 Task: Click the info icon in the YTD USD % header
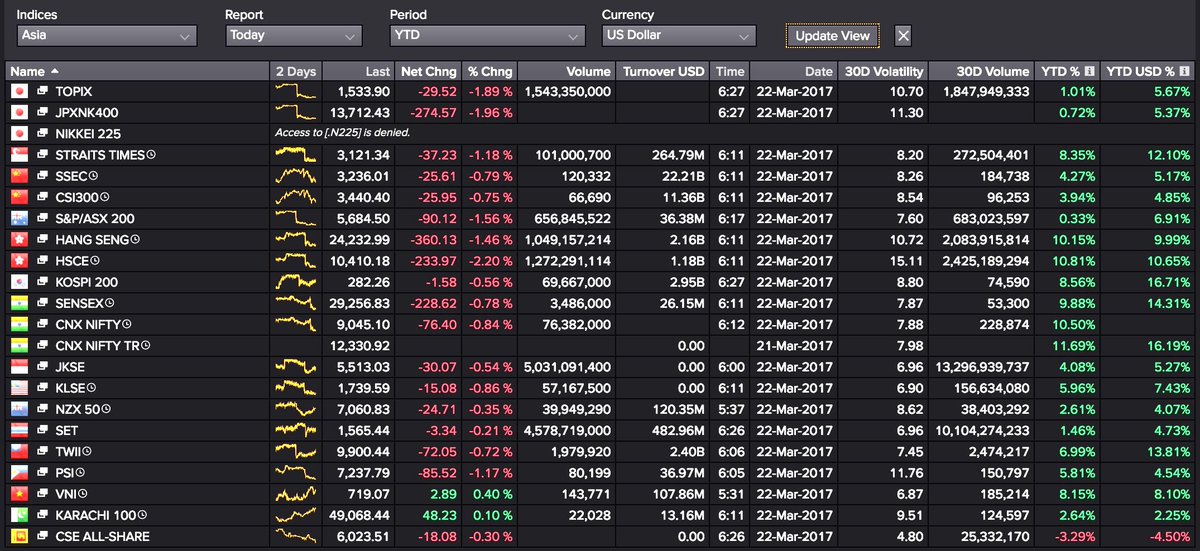(x=1185, y=71)
